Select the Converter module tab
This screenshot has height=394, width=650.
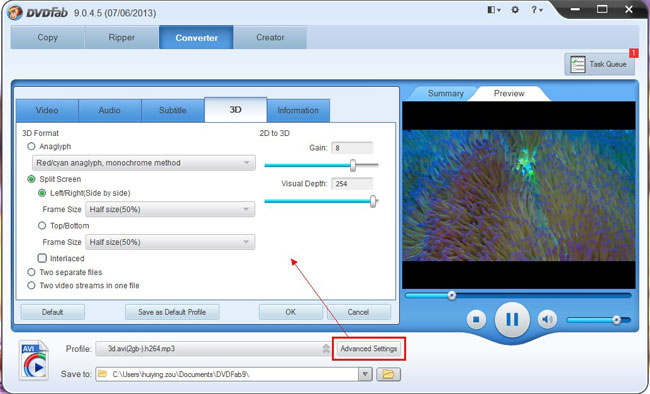(x=196, y=37)
